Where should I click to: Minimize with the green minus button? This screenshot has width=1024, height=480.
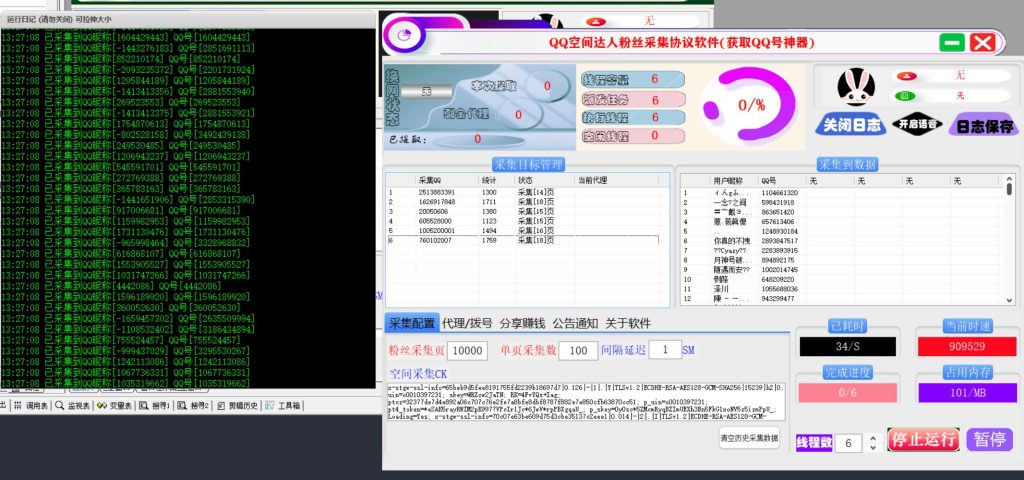coord(952,43)
